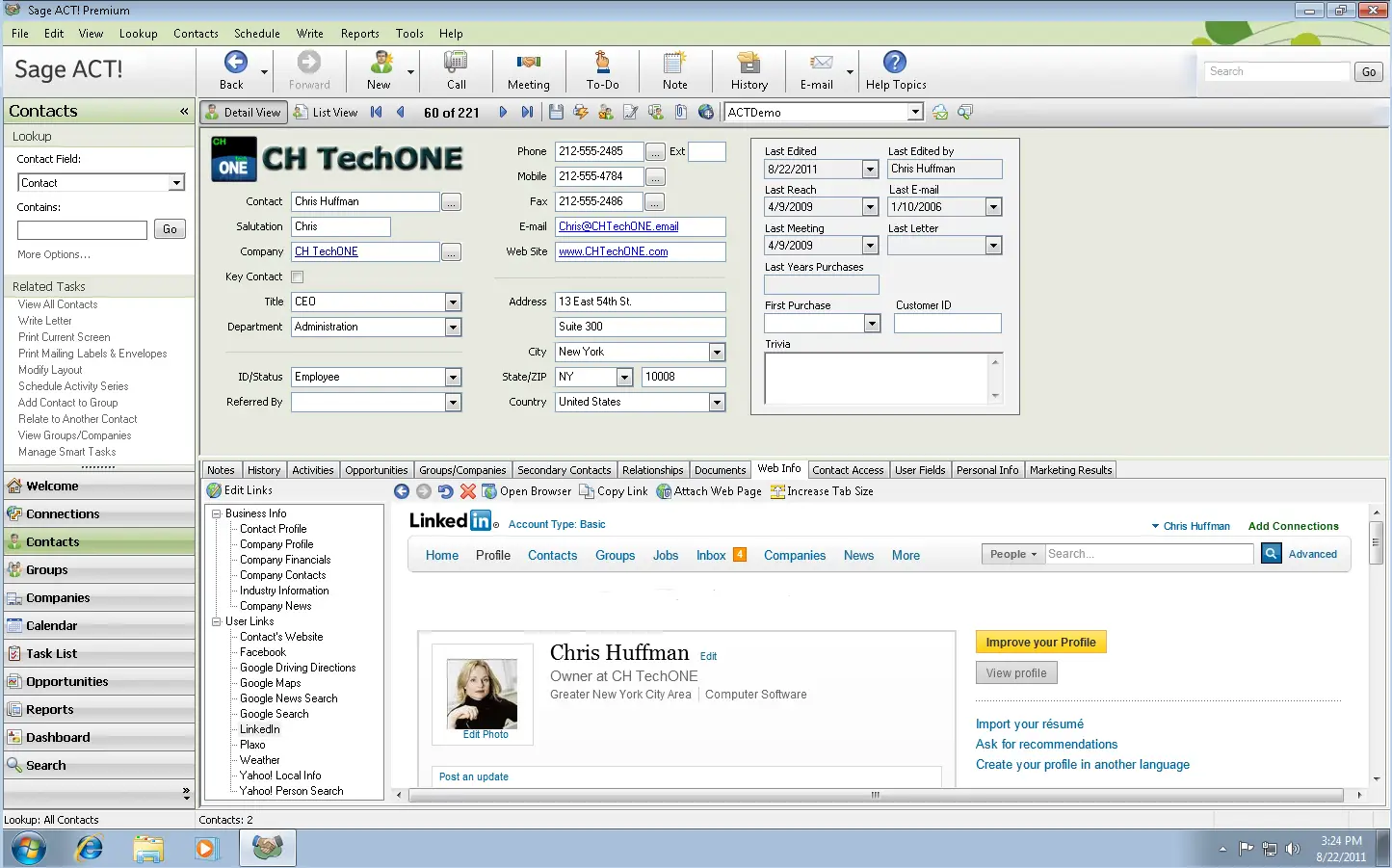Stop loading with the red X icon
The width and height of the screenshot is (1392, 868).
click(x=468, y=491)
